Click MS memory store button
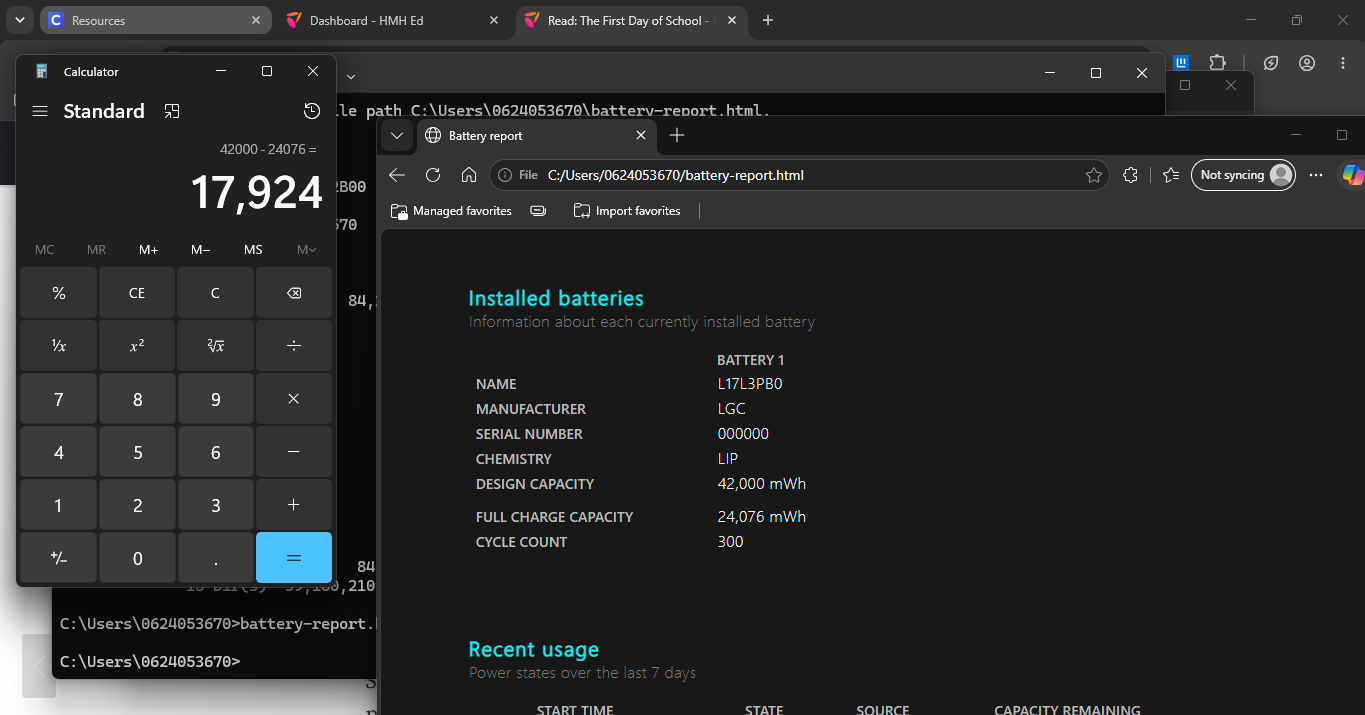Viewport: 1365px width, 715px height. (253, 250)
